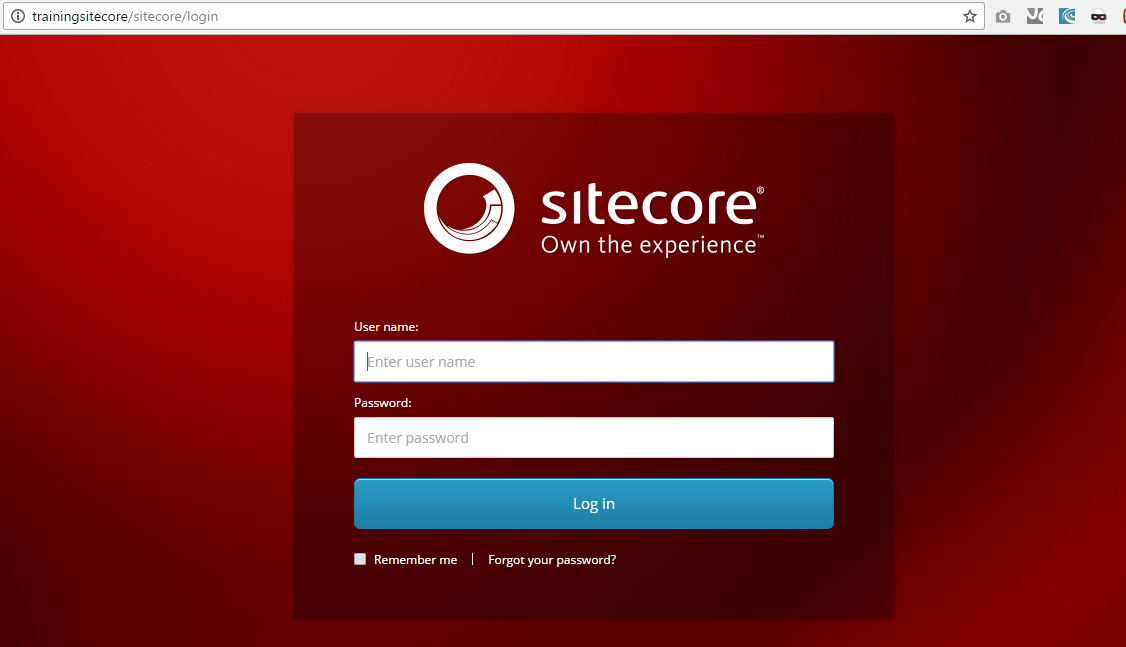Open the Forgot your password link
The image size is (1126, 647).
pyautogui.click(x=552, y=559)
